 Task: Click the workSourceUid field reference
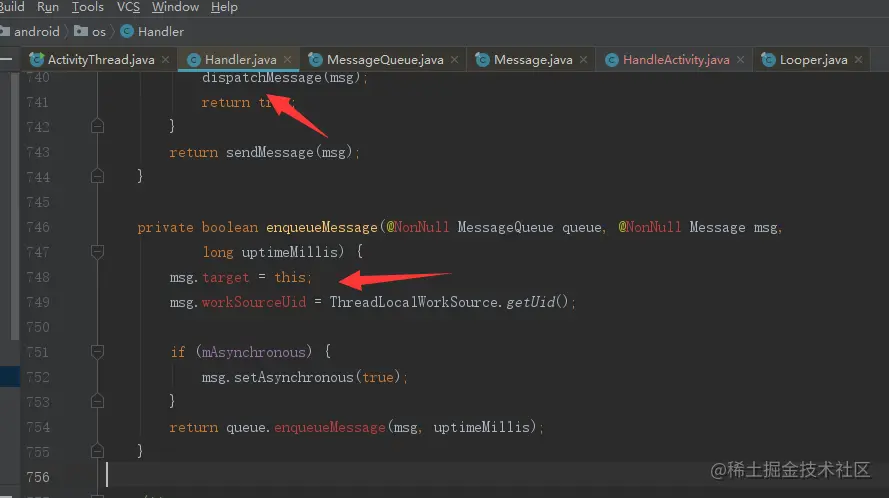[x=254, y=302]
